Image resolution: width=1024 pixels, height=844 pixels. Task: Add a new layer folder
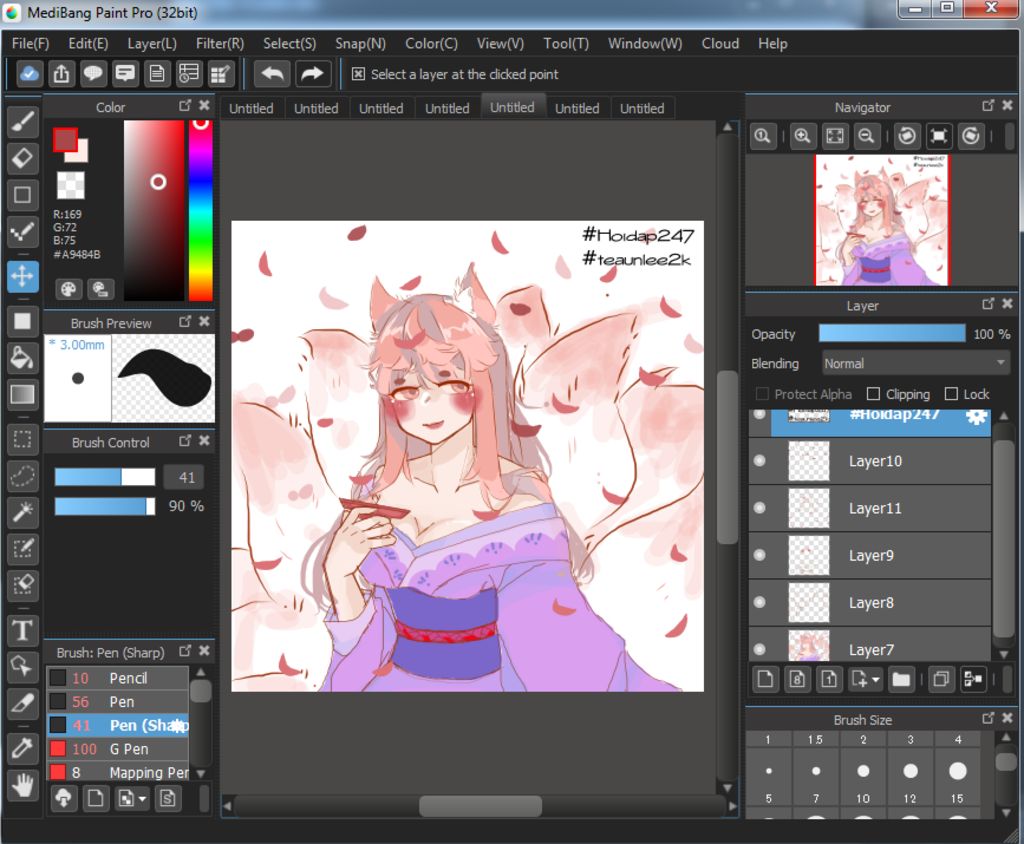point(901,679)
